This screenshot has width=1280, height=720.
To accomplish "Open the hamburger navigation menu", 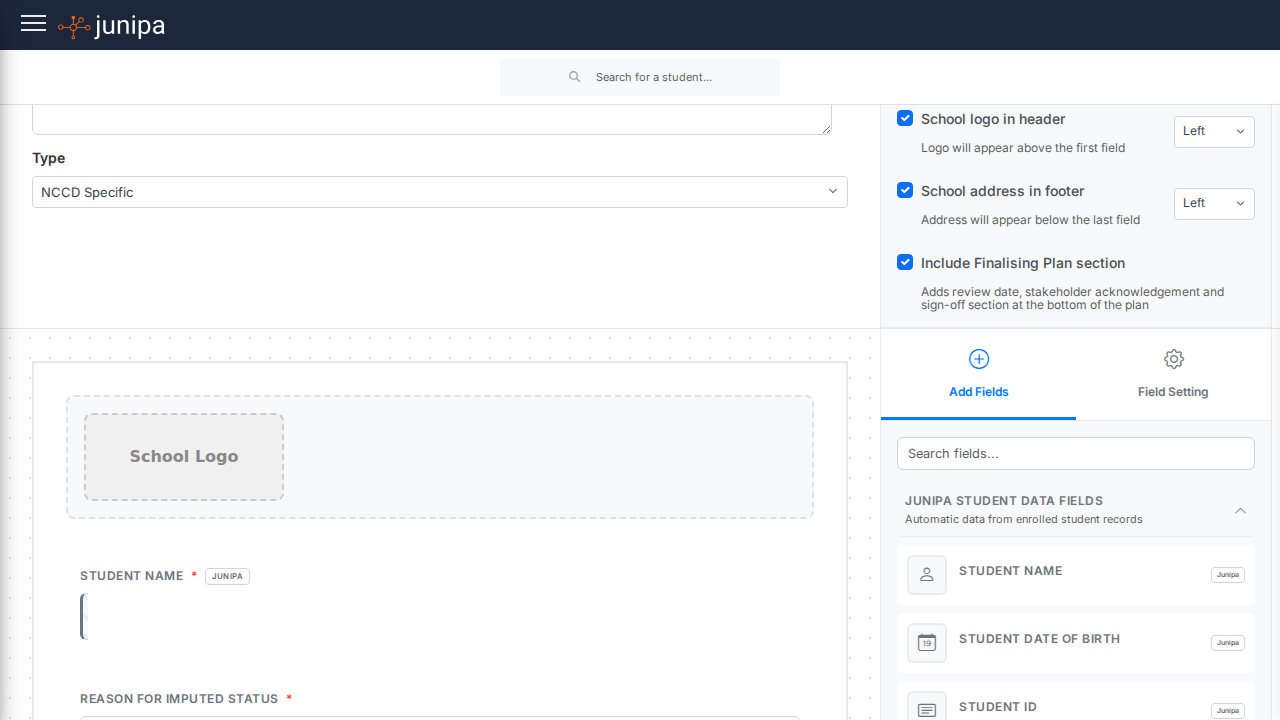I will (33, 24).
